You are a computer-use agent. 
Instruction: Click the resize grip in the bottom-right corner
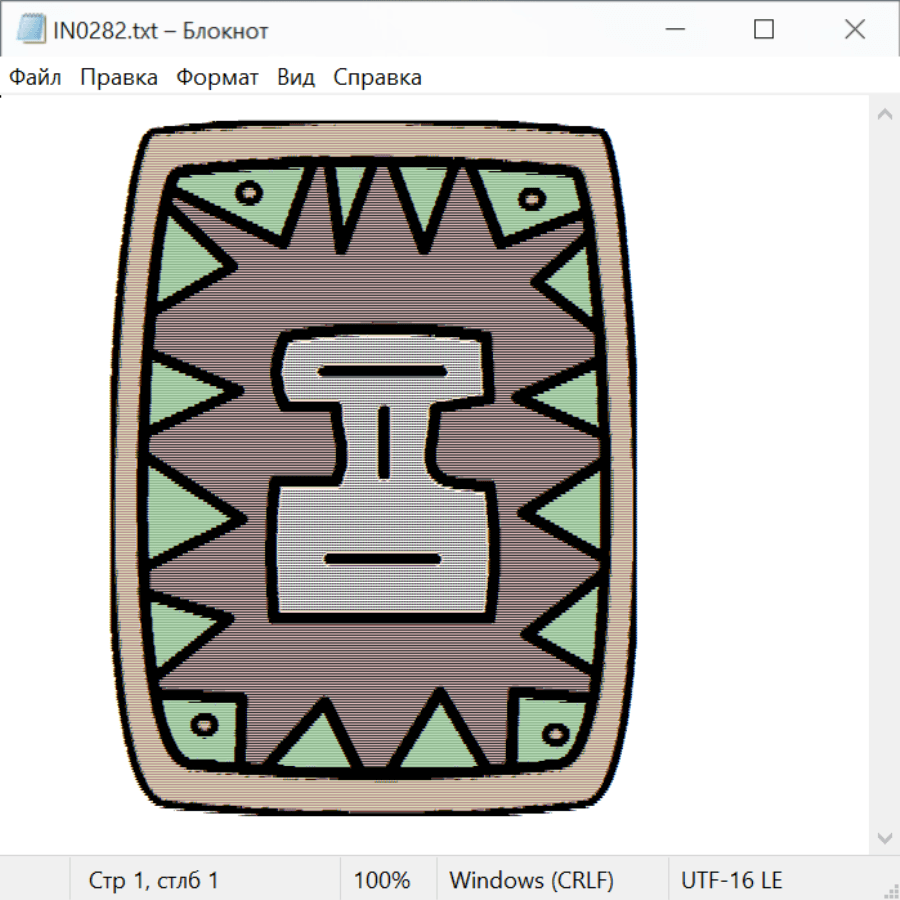click(x=890, y=890)
